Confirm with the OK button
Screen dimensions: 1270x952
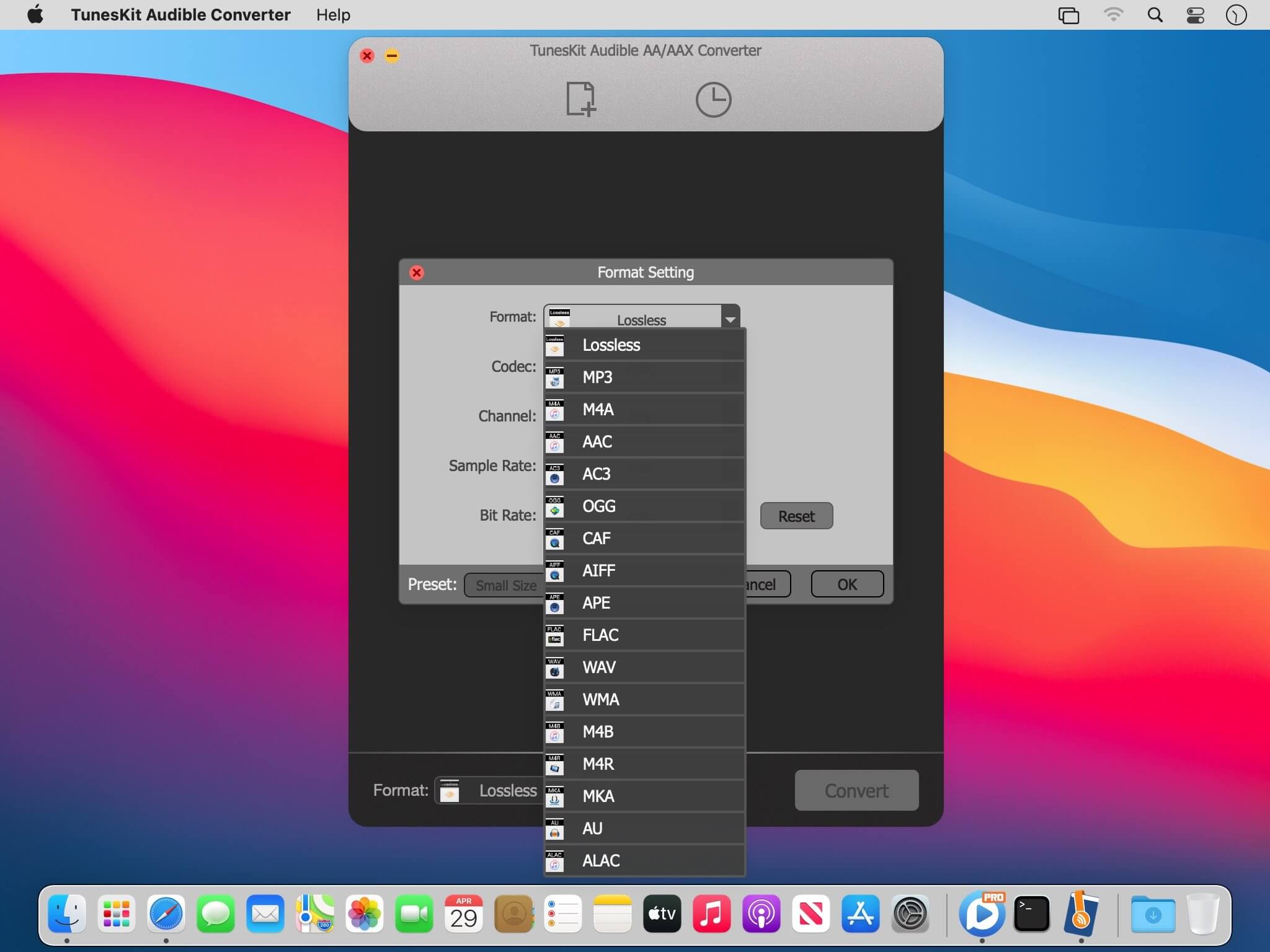click(x=847, y=584)
